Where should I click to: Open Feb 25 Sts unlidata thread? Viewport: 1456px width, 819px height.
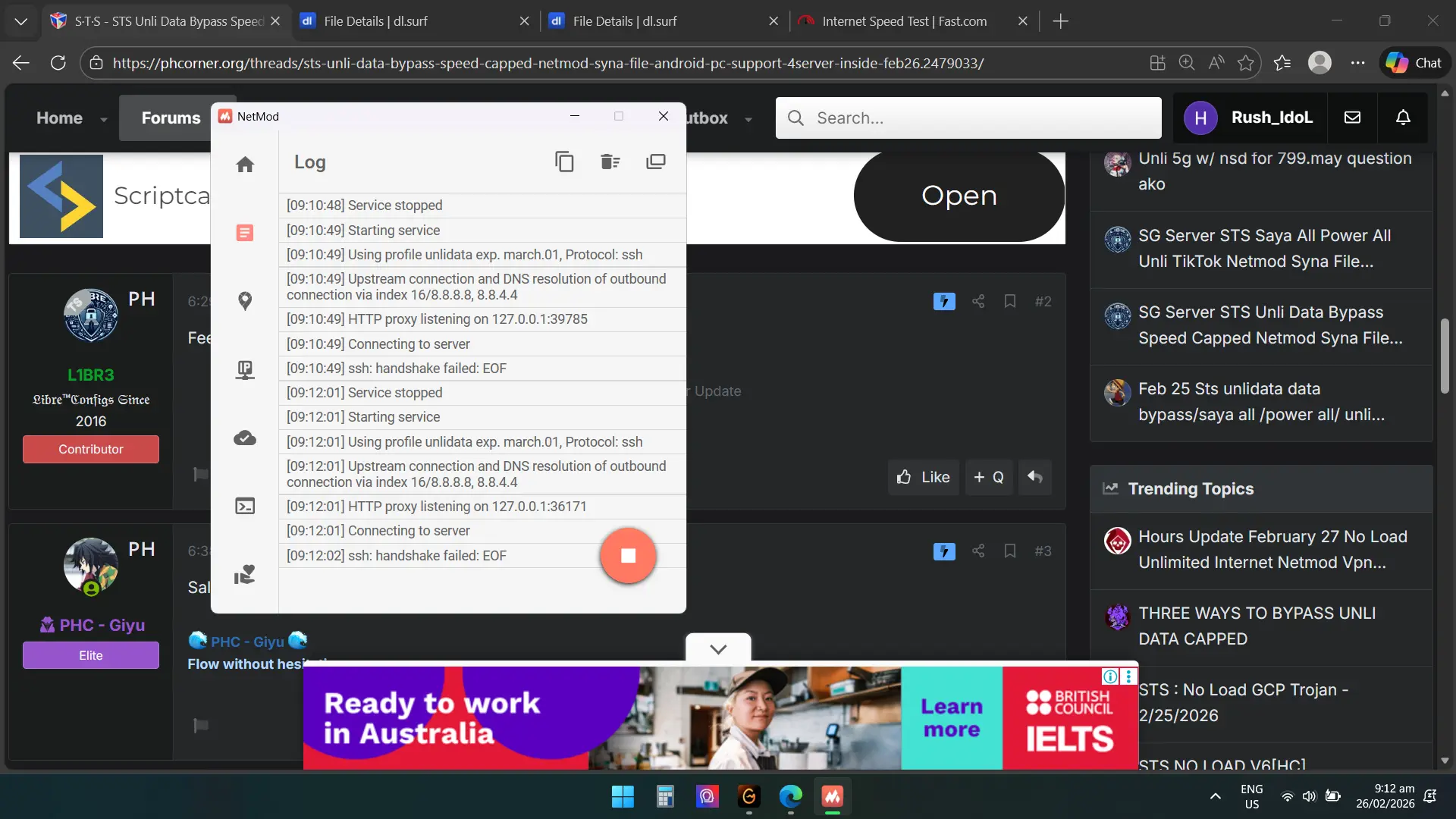[1261, 401]
